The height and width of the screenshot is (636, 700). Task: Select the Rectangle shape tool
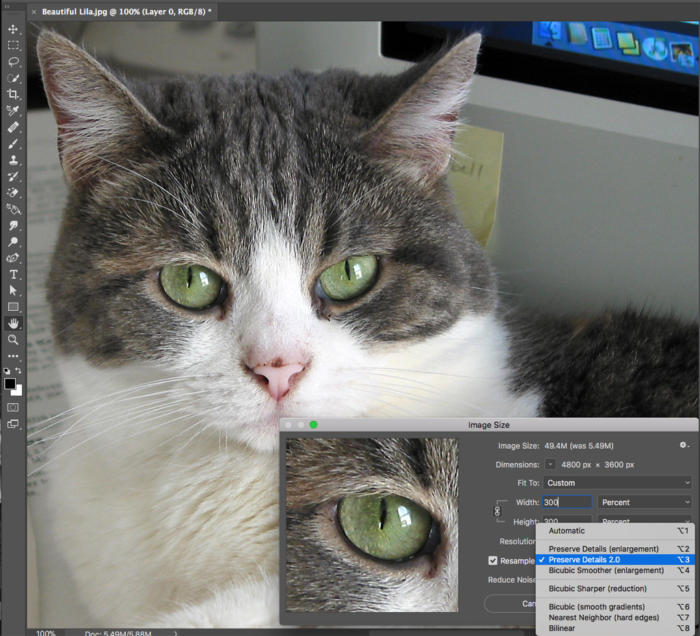point(13,307)
